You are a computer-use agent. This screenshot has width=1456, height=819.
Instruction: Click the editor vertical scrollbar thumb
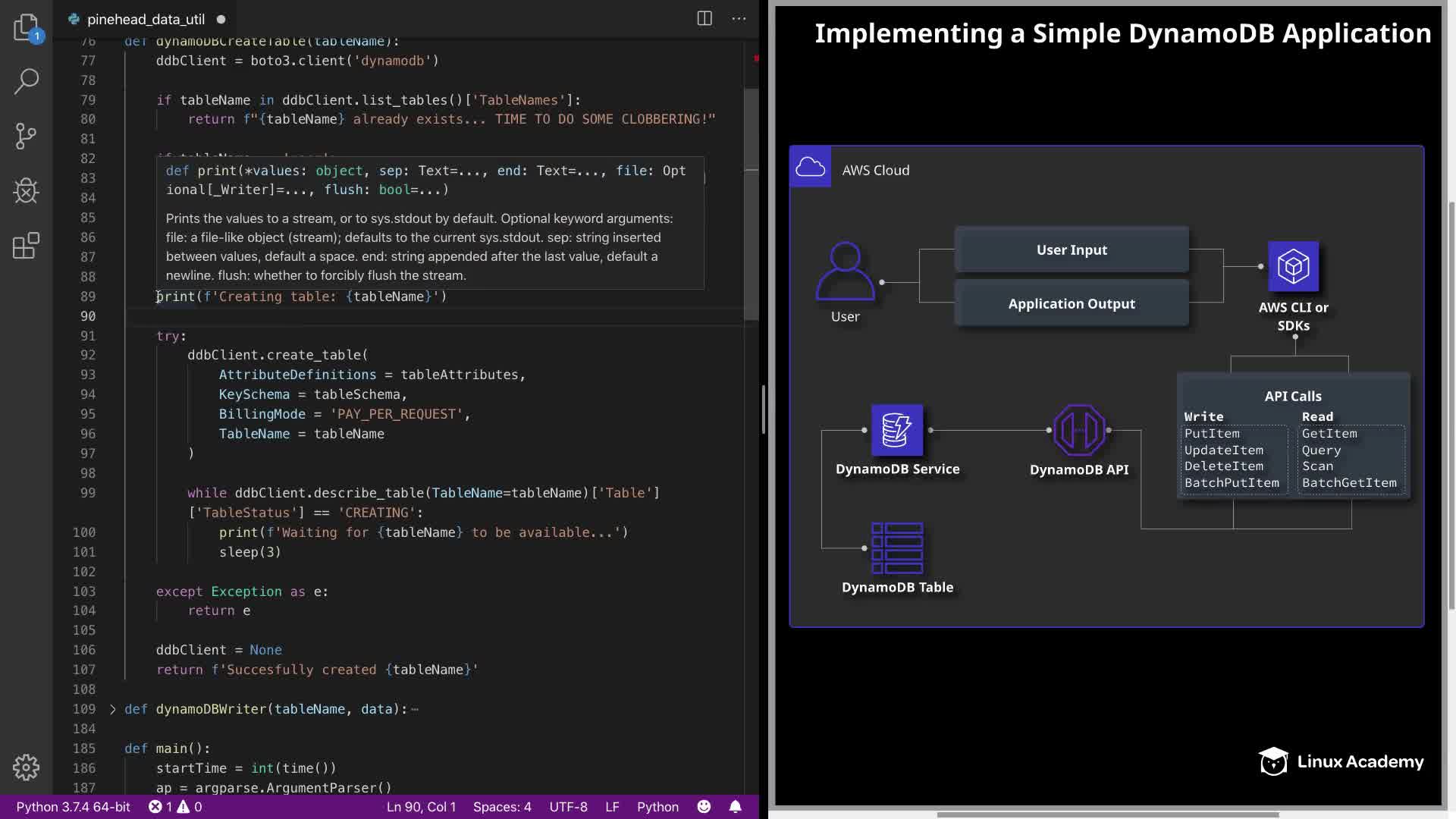click(751, 205)
